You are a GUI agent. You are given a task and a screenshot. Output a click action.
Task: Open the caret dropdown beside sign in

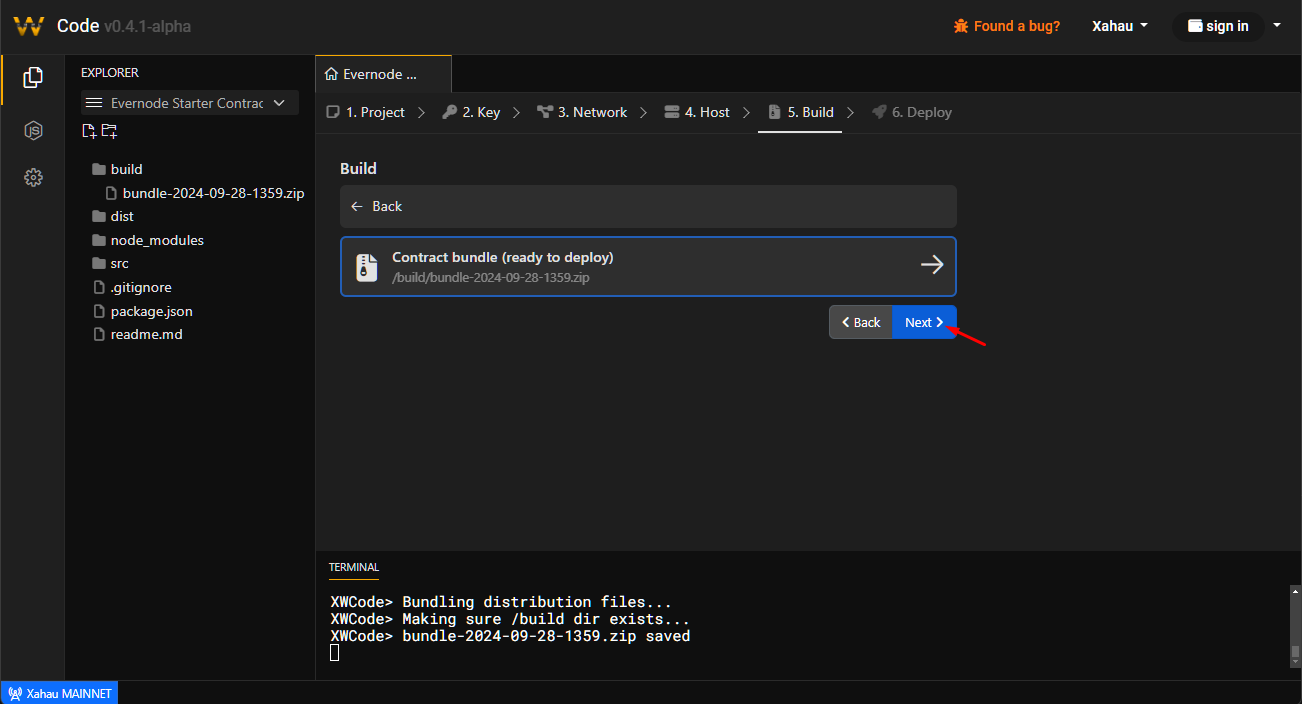coord(1277,26)
